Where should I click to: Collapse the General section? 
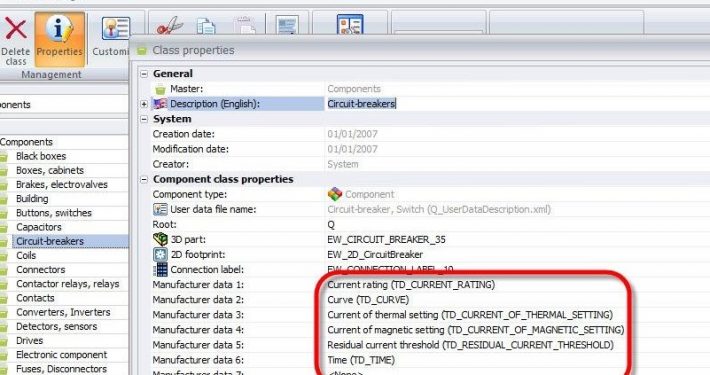click(x=144, y=74)
